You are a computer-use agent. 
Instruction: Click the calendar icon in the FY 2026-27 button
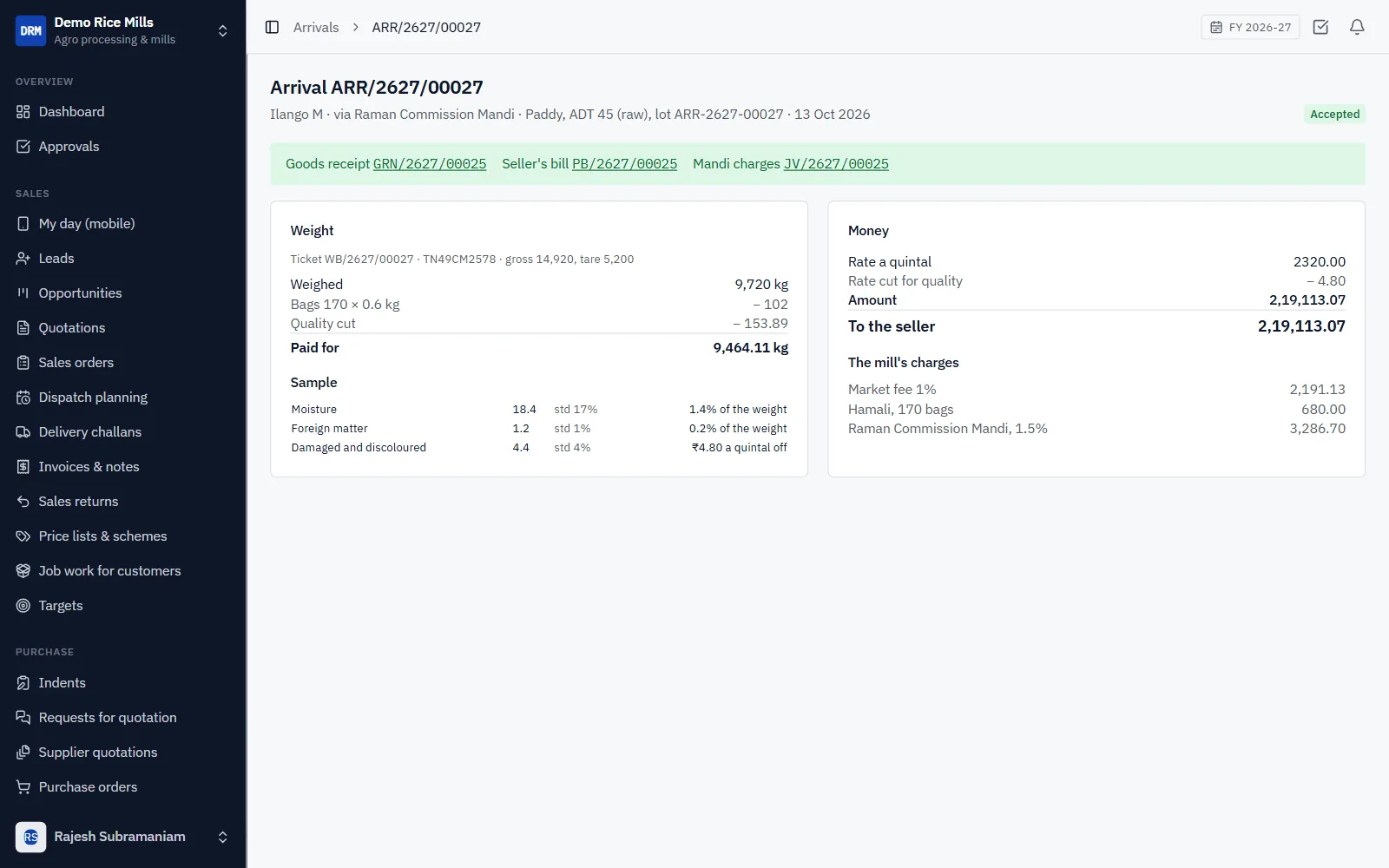pyautogui.click(x=1216, y=27)
